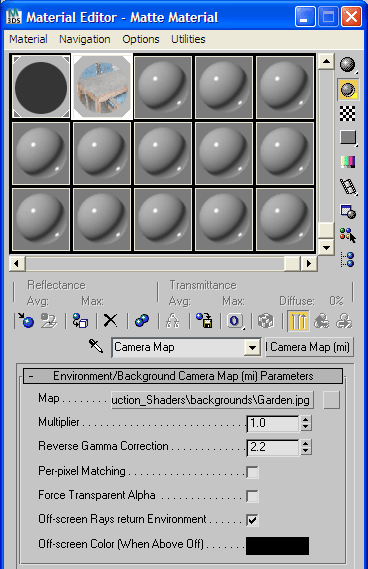
Task: Click the 3DS application title bar icon
Action: pyautogui.click(x=14, y=17)
